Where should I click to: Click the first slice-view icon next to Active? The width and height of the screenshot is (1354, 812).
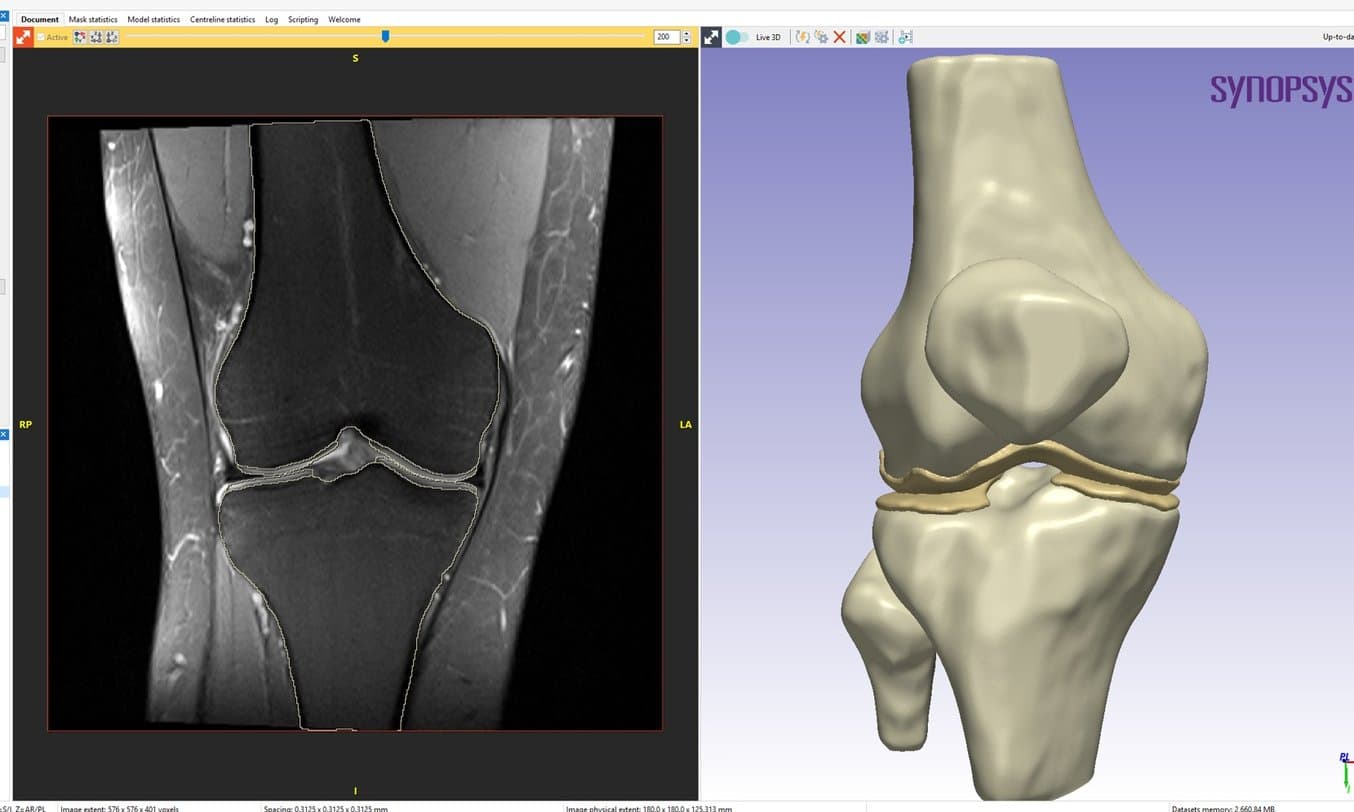point(80,37)
